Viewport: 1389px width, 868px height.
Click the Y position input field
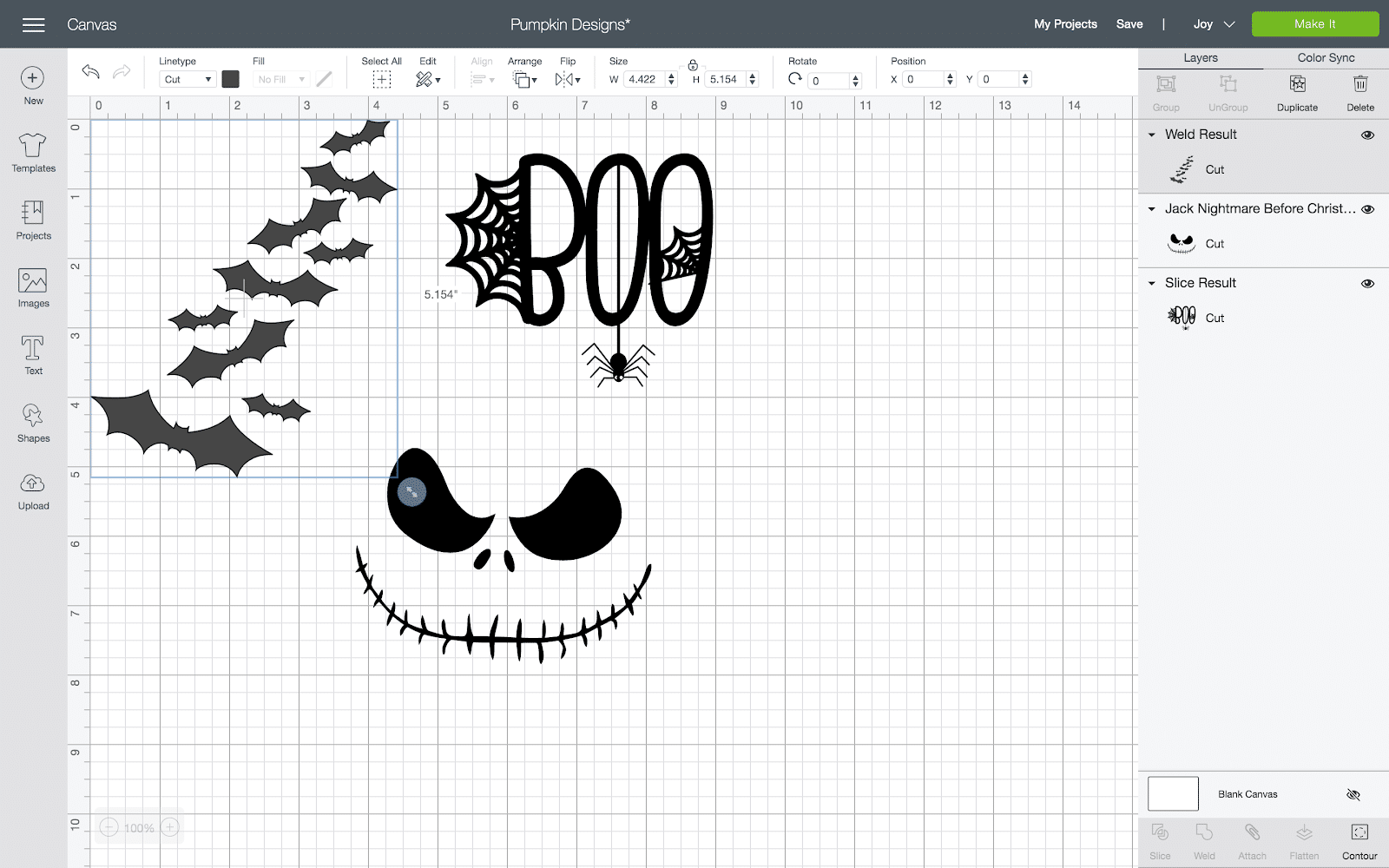click(999, 79)
